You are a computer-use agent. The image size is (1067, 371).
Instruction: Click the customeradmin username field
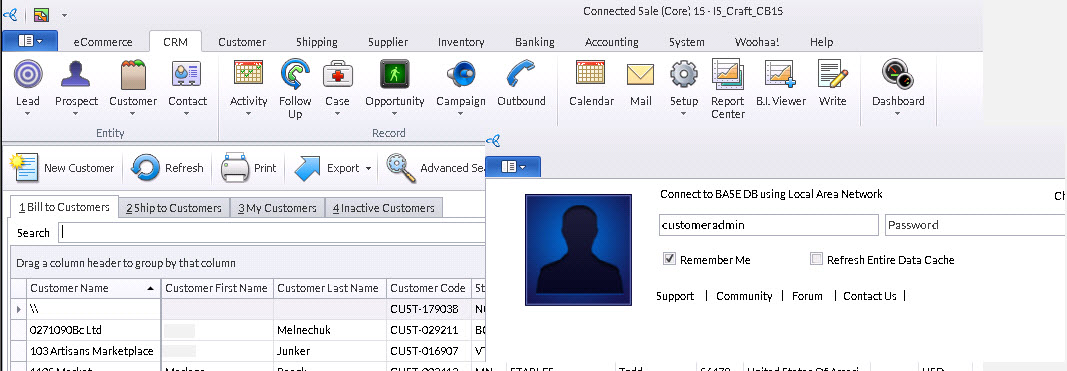(x=768, y=225)
